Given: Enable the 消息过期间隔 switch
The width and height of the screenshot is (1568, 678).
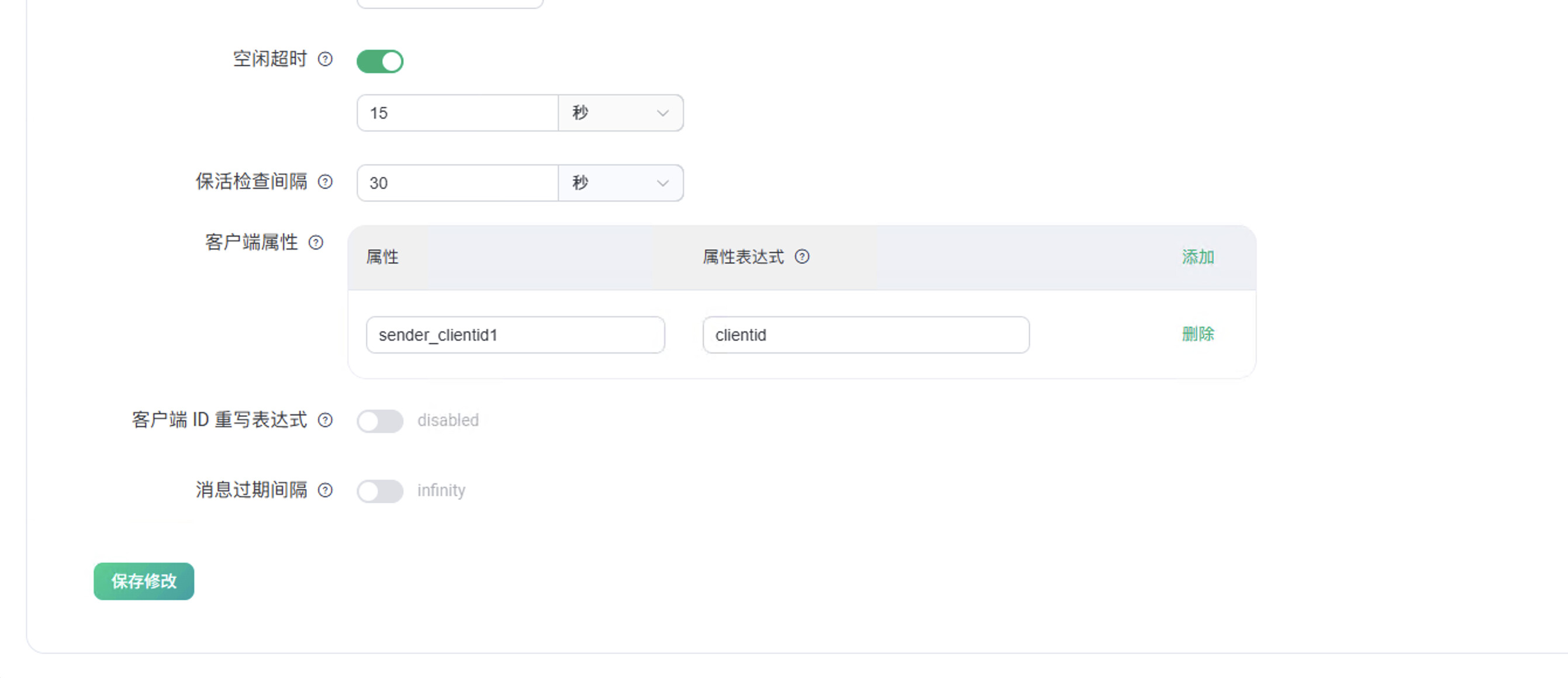Looking at the screenshot, I should pyautogui.click(x=380, y=490).
